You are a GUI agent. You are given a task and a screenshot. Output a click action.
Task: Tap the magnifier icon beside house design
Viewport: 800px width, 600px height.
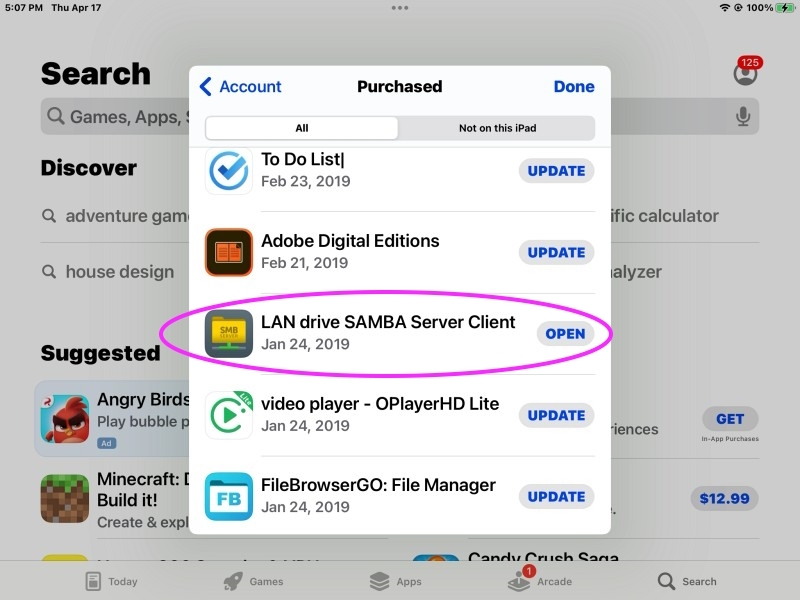pyautogui.click(x=49, y=271)
